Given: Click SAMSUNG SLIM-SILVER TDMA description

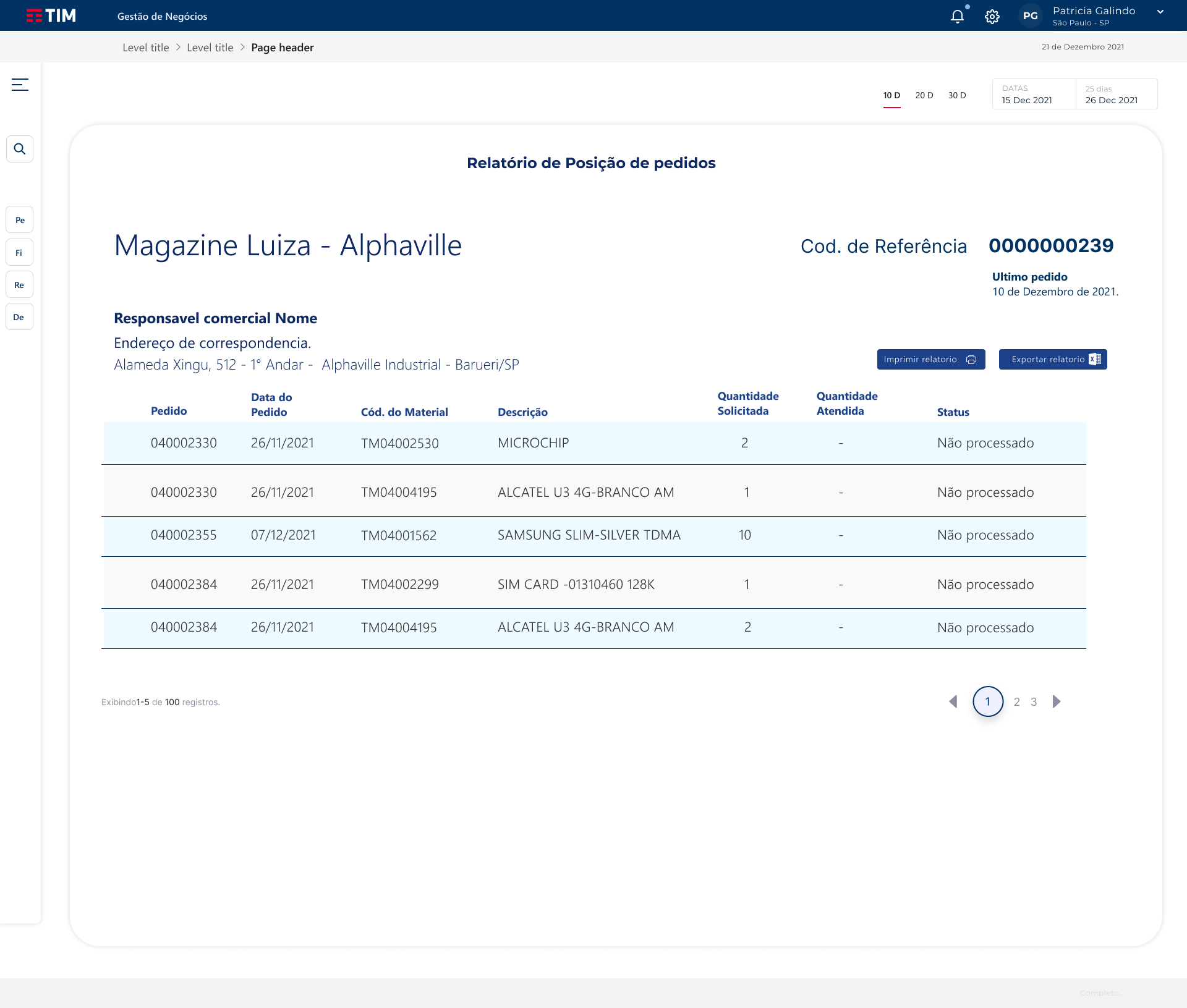Looking at the screenshot, I should (589, 535).
